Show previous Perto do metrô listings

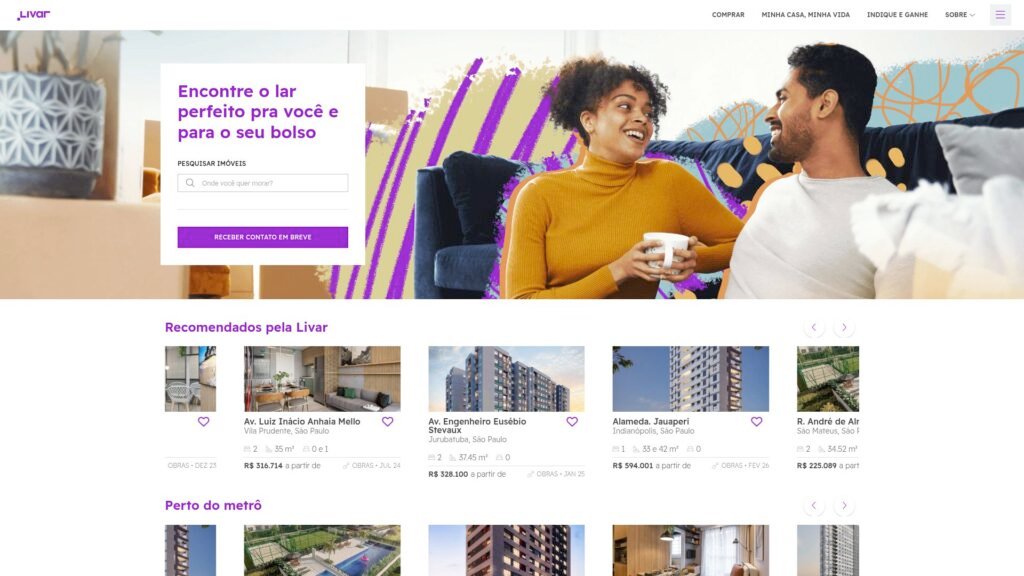(814, 505)
